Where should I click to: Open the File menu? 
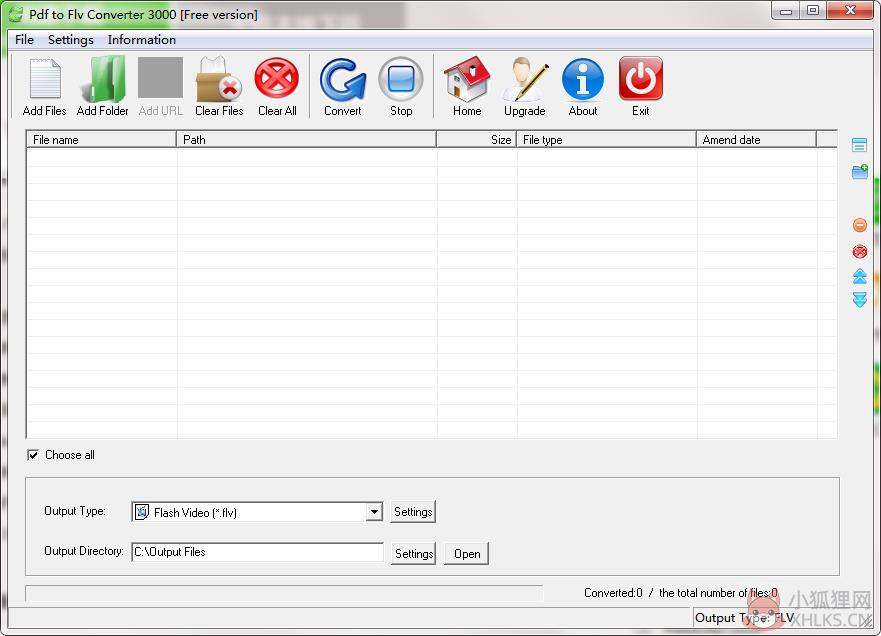[x=24, y=40]
